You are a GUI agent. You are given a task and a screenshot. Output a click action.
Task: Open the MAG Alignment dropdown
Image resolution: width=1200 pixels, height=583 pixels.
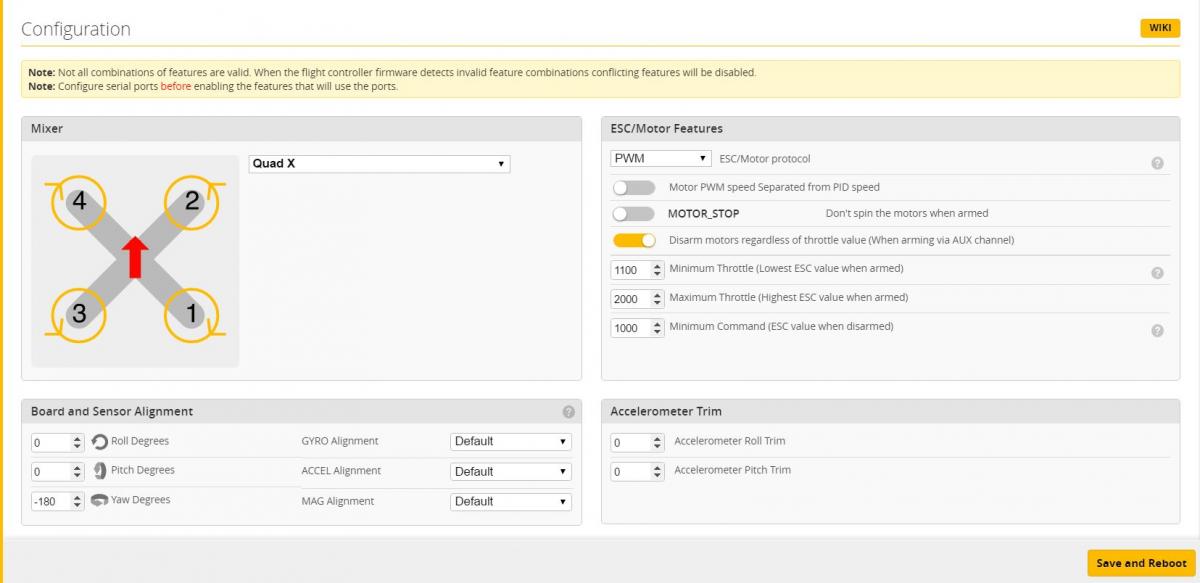tap(511, 501)
